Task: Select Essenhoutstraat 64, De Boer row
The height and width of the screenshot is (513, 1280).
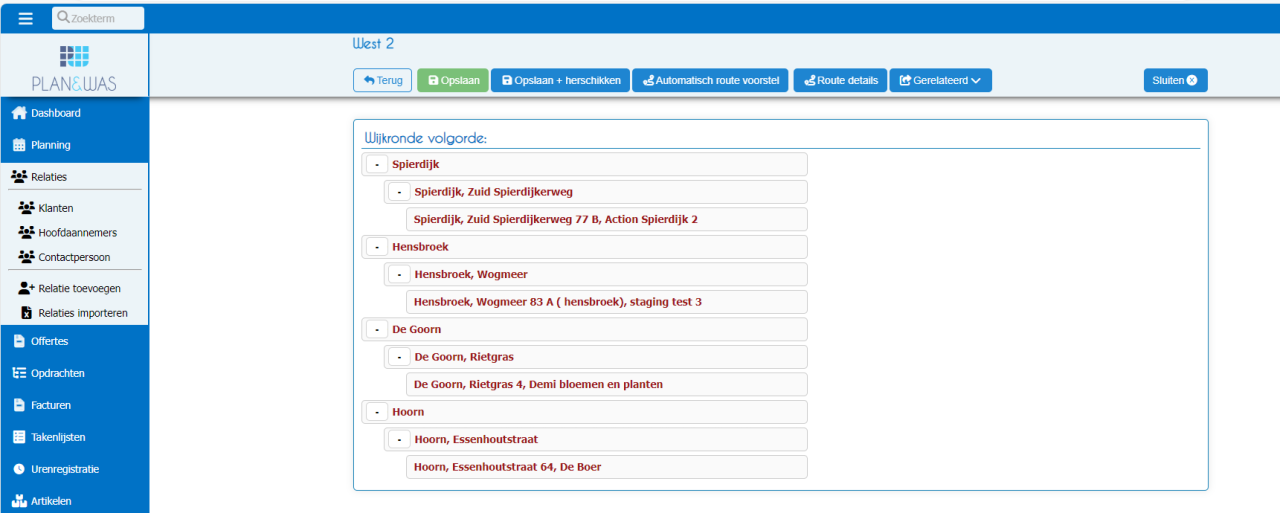Action: tap(607, 467)
